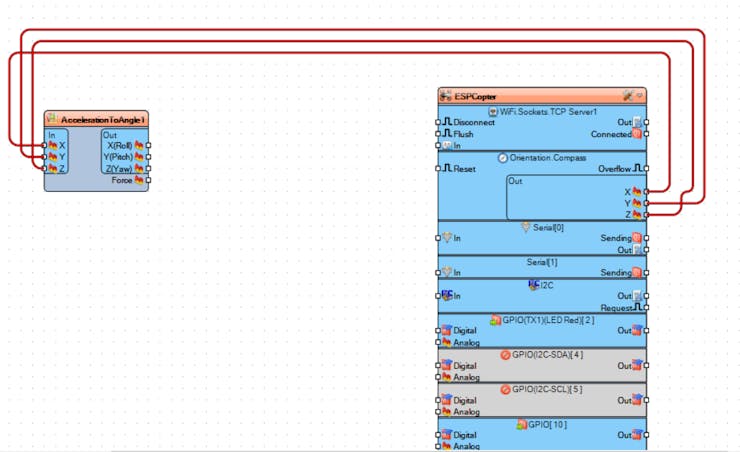Expand ESPCopter header dropdown arrow
Screen dimensions: 740x452
coord(640,96)
